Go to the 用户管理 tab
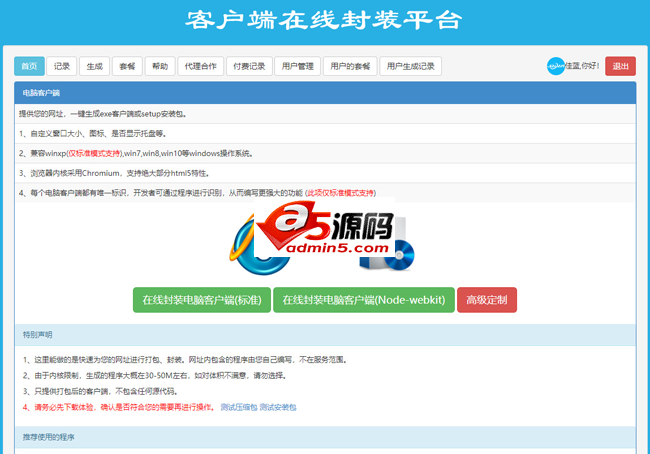650x454 pixels. click(298, 66)
